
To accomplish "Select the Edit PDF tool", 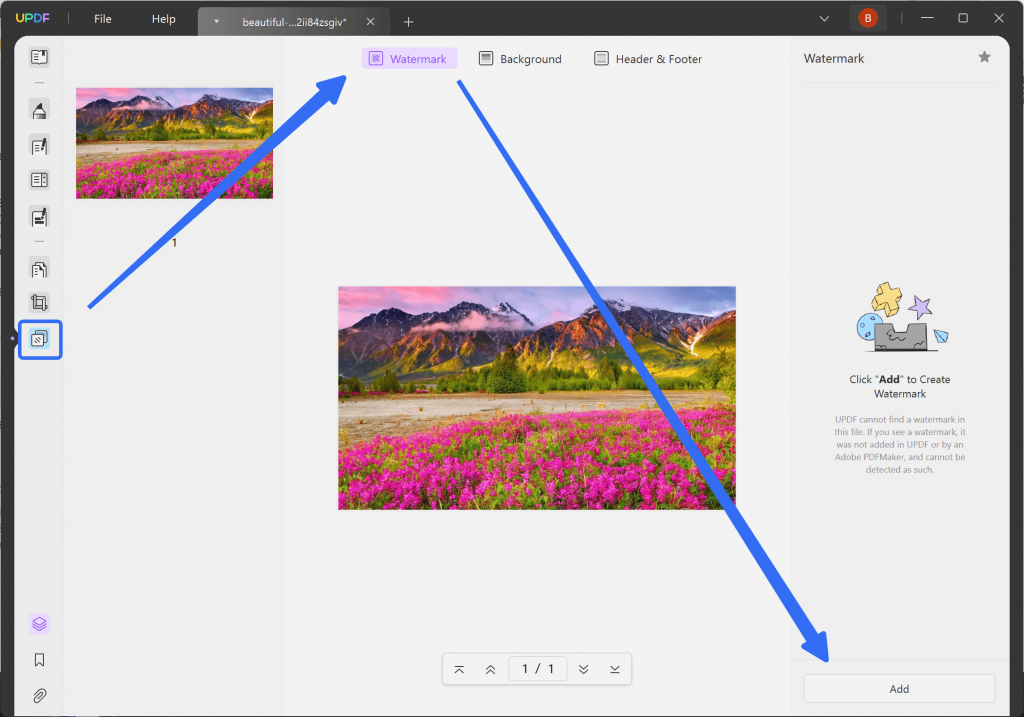I will coord(40,146).
